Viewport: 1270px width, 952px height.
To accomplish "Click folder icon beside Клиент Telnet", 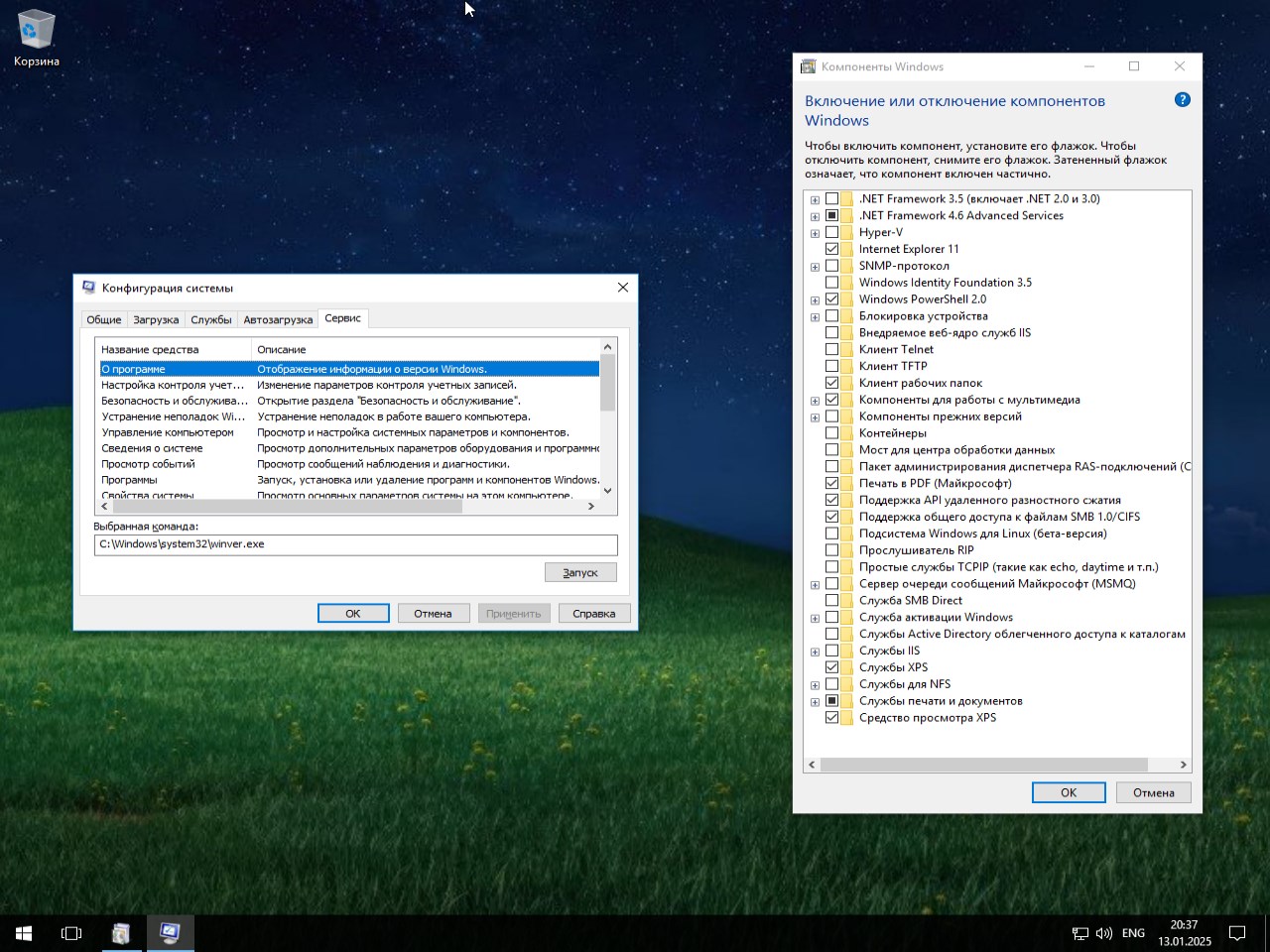I will click(847, 349).
